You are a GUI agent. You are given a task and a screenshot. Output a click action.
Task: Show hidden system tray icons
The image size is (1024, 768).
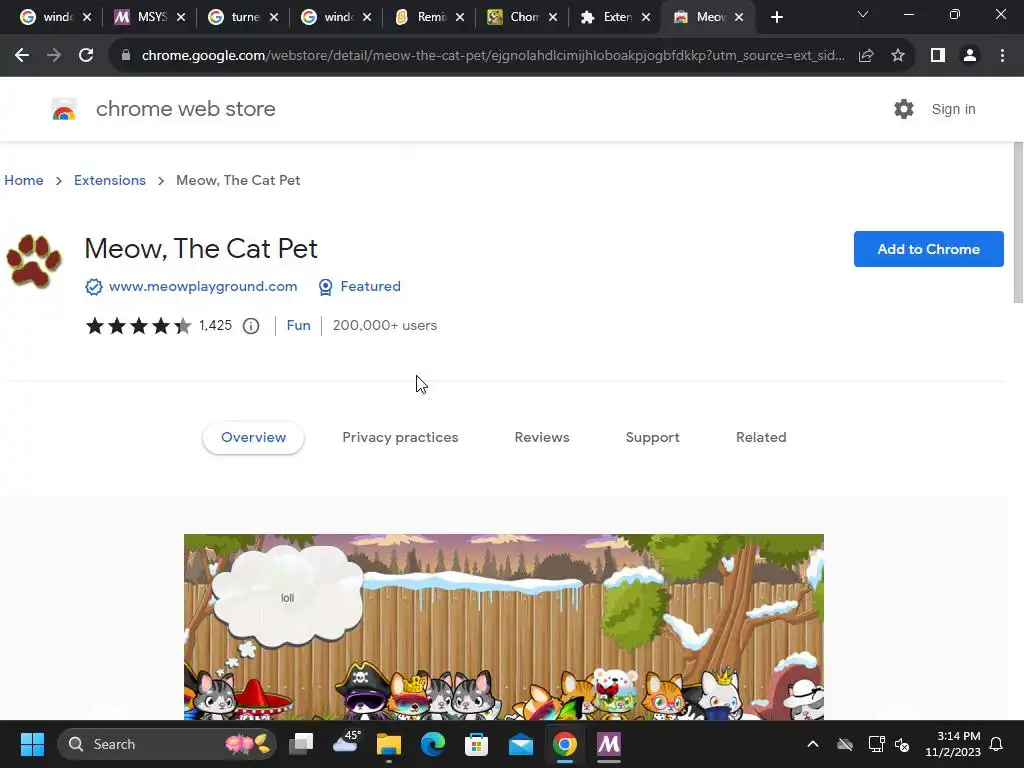tap(813, 744)
